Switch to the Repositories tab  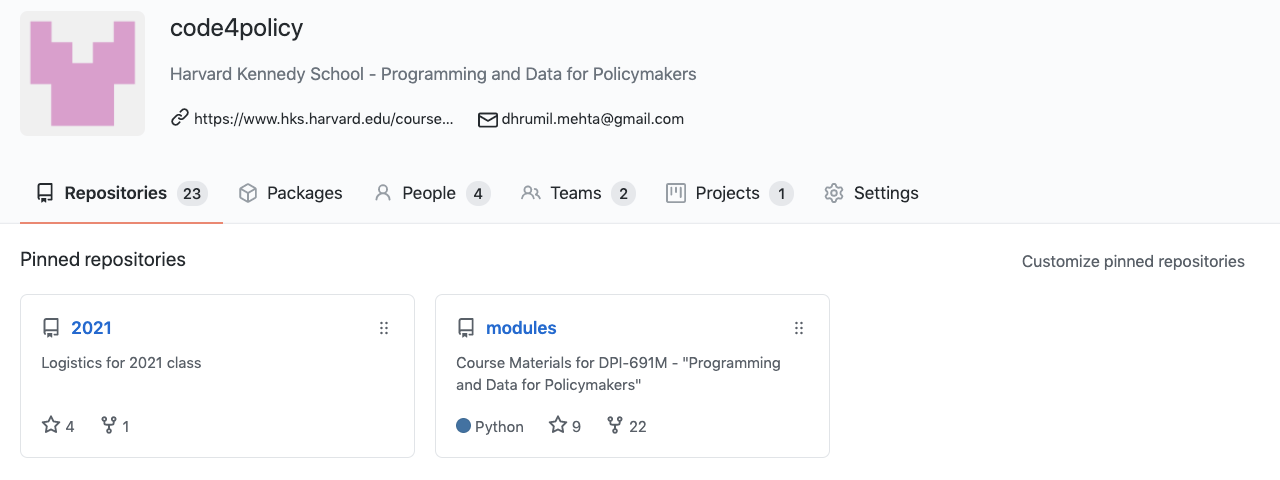click(x=121, y=193)
